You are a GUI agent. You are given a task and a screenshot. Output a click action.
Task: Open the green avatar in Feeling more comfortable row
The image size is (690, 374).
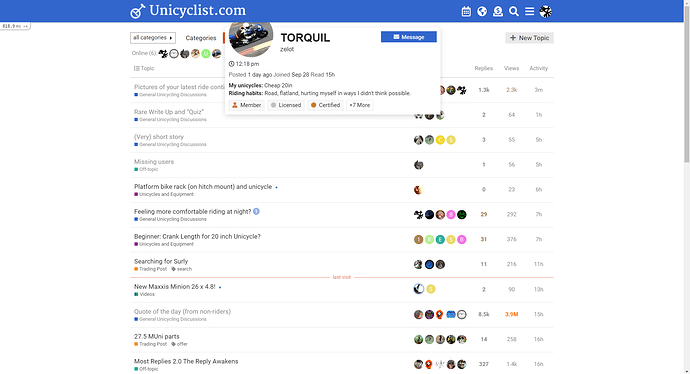pyautogui.click(x=462, y=215)
